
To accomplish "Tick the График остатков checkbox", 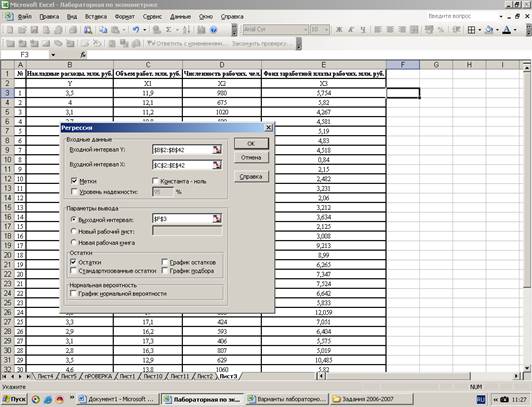I will 165,262.
